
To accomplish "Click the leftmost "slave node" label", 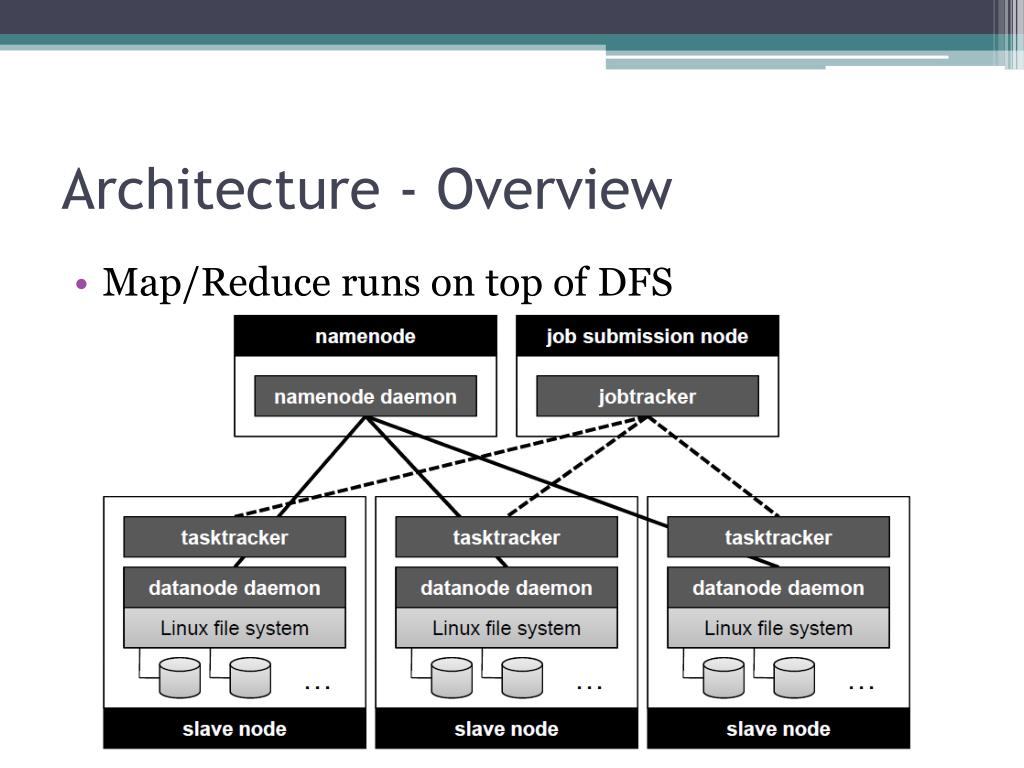I will (x=234, y=729).
